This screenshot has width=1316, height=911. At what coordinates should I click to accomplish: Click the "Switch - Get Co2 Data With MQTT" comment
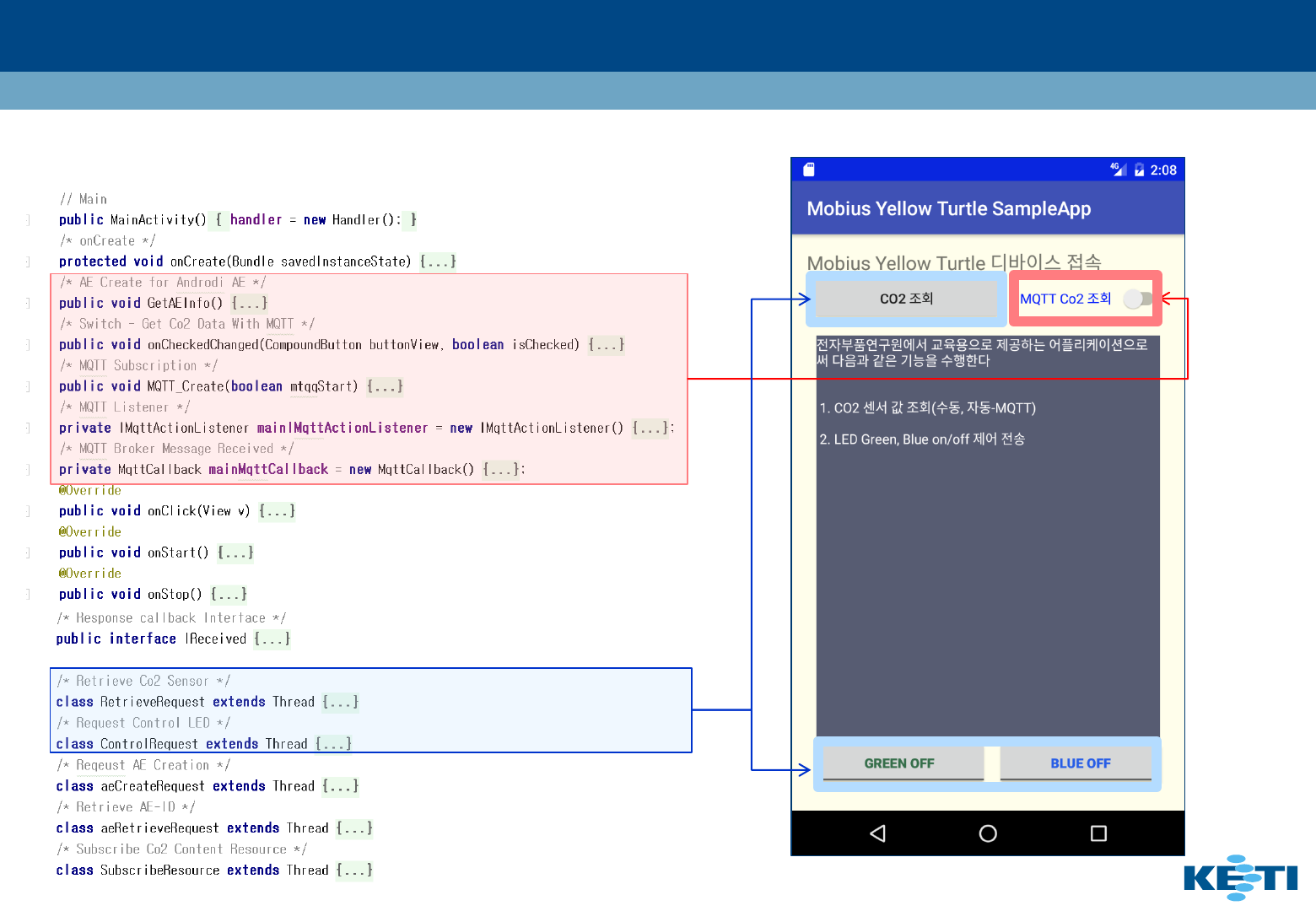(x=187, y=324)
